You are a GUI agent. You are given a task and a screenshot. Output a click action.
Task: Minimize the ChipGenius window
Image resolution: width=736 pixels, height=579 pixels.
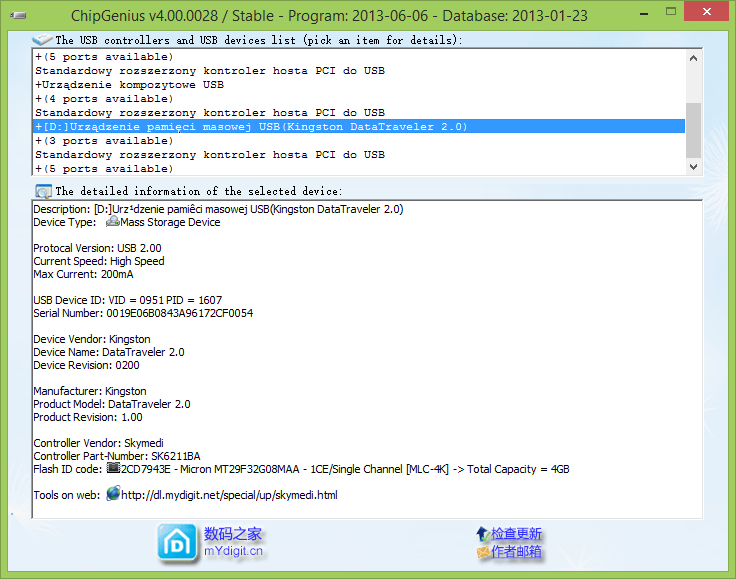pos(644,14)
